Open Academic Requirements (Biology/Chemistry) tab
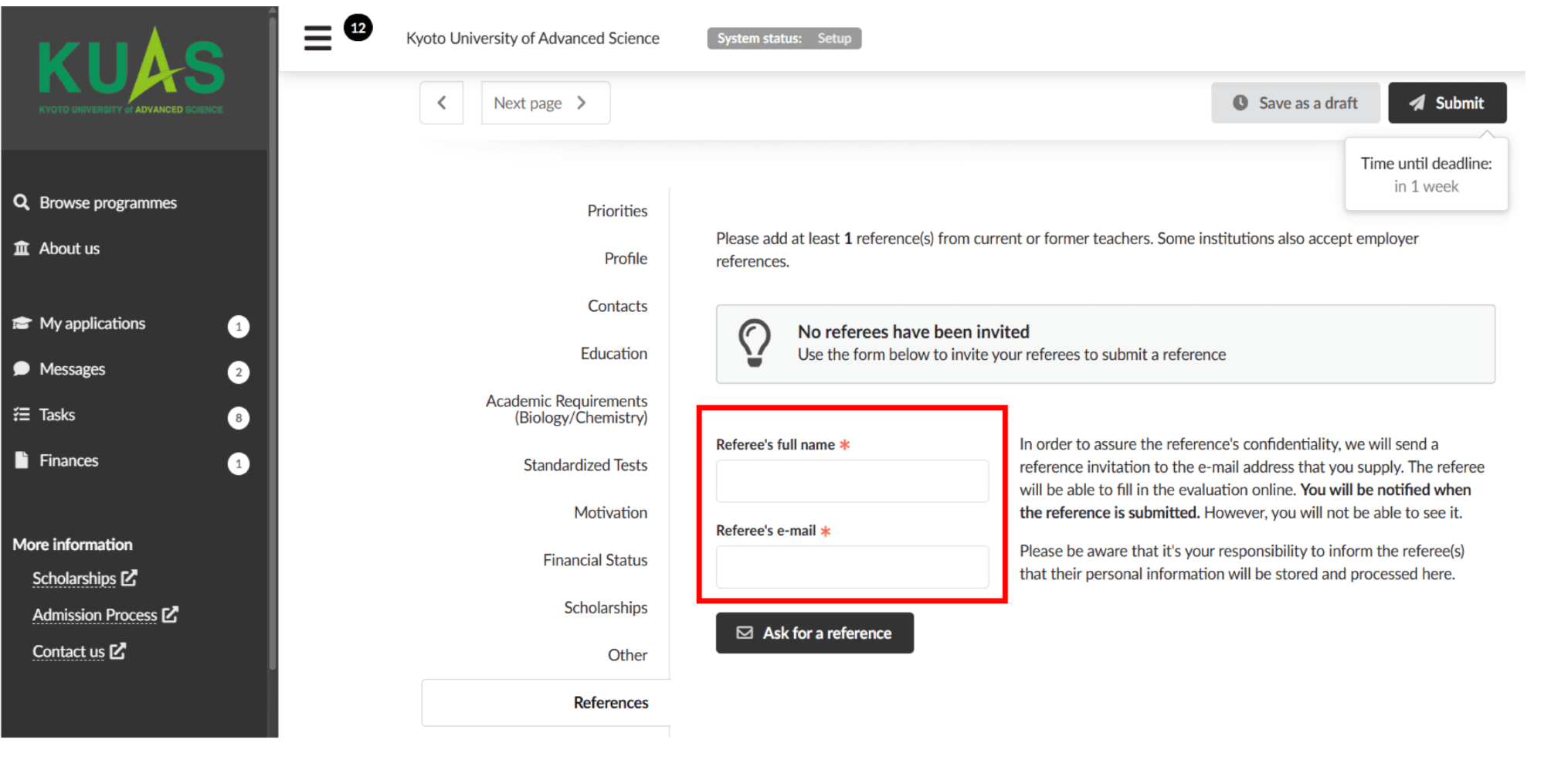 pos(566,409)
